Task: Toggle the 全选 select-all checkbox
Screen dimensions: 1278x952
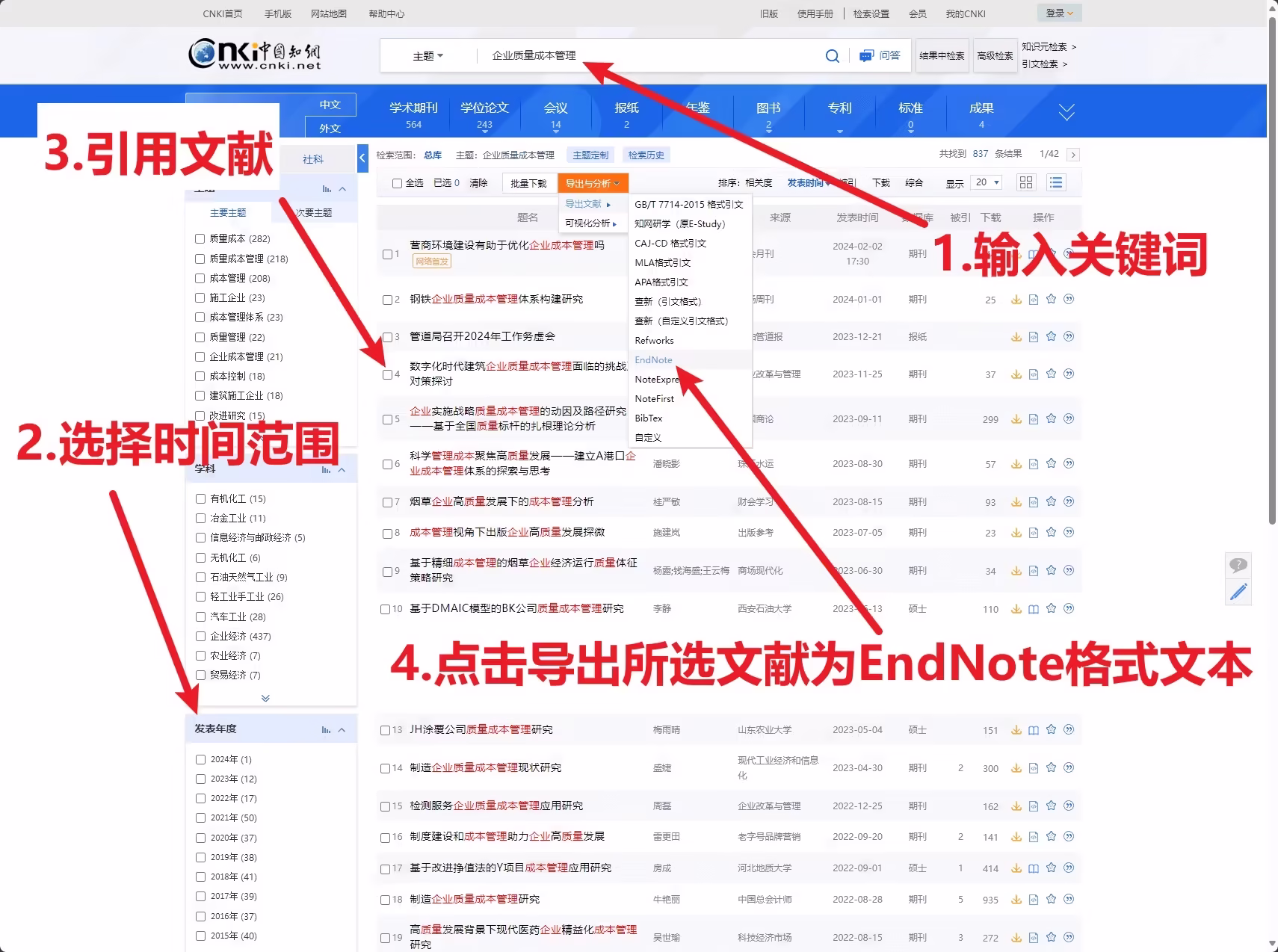Action: 398,183
